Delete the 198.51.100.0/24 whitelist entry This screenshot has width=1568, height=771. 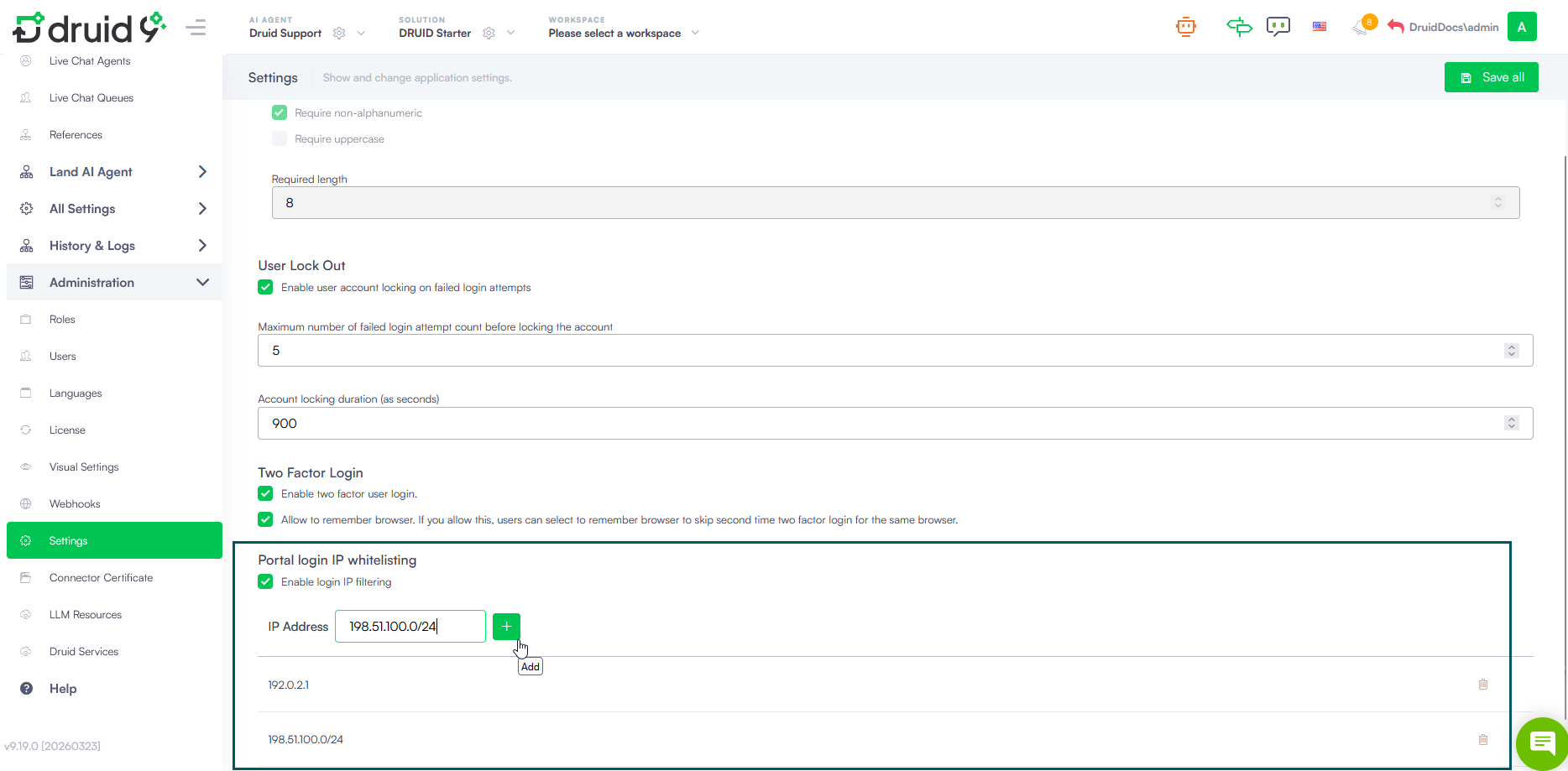tap(1482, 739)
